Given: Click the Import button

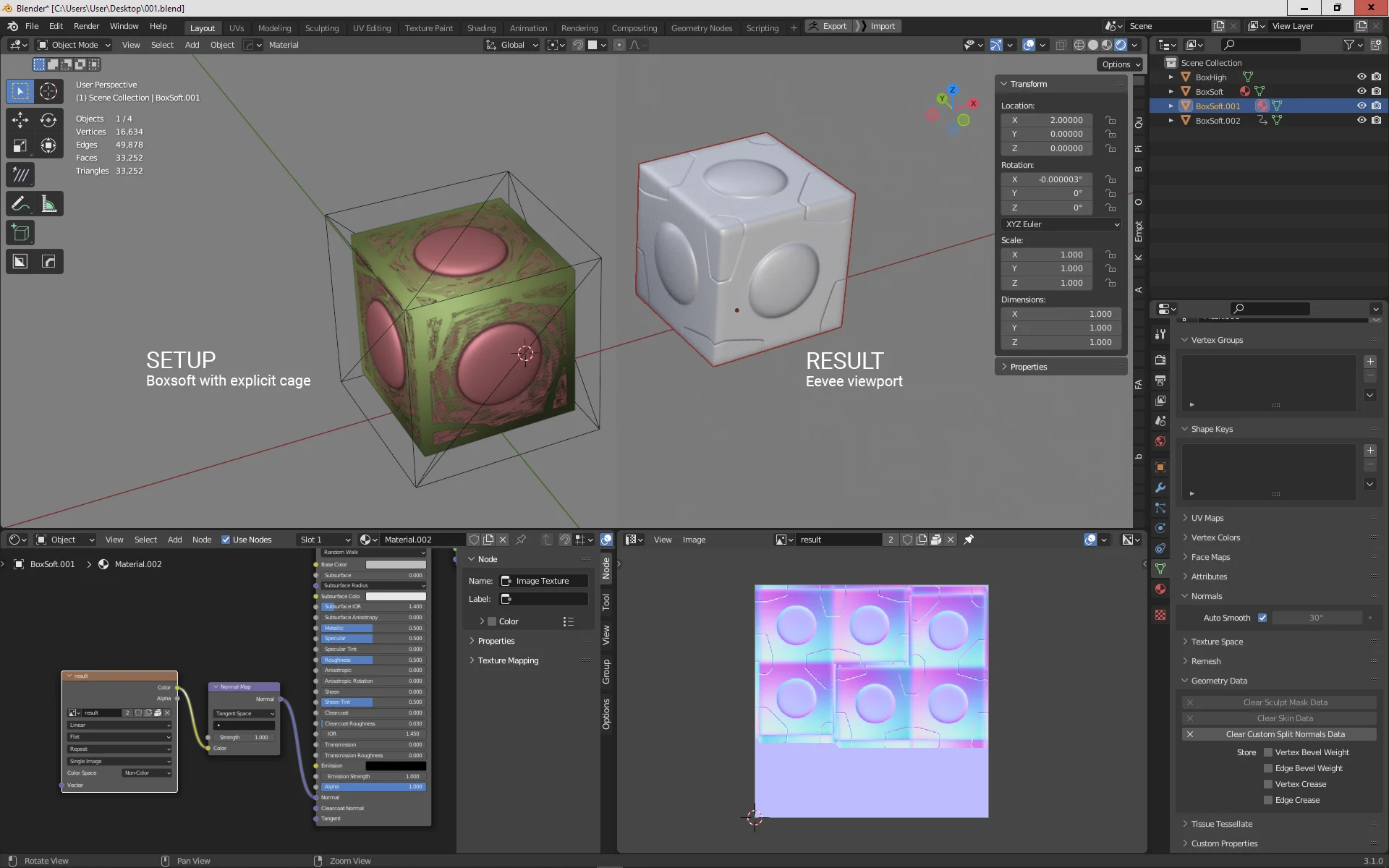Looking at the screenshot, I should [x=877, y=26].
